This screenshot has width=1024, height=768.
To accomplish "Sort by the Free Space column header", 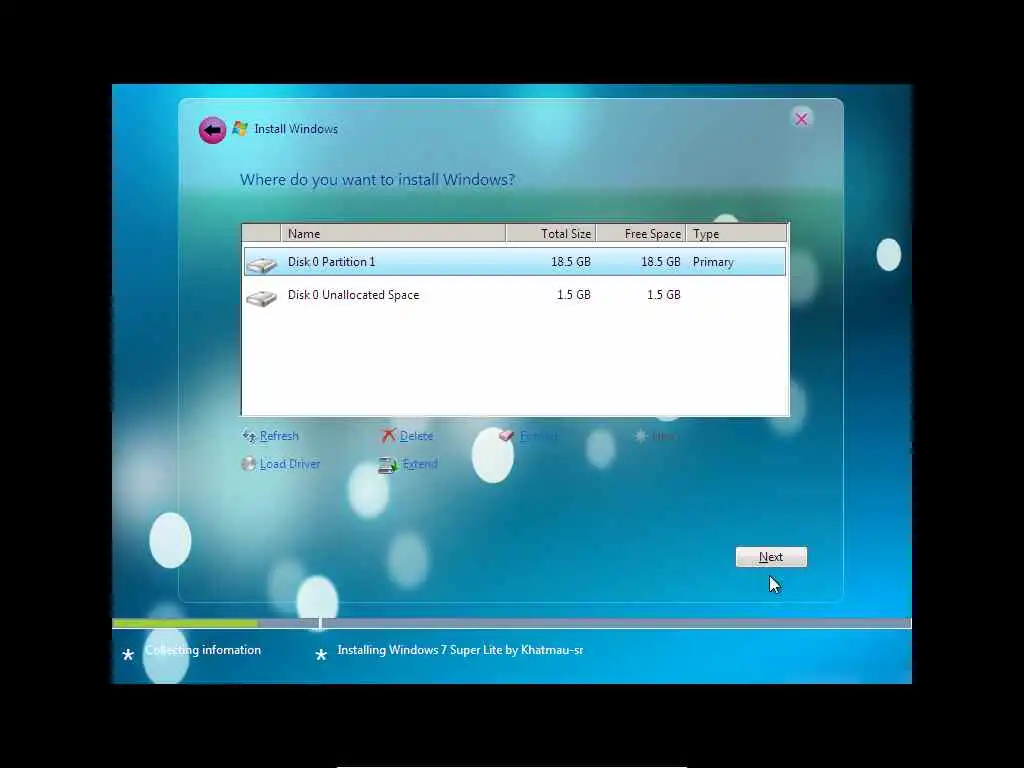I will pyautogui.click(x=641, y=233).
